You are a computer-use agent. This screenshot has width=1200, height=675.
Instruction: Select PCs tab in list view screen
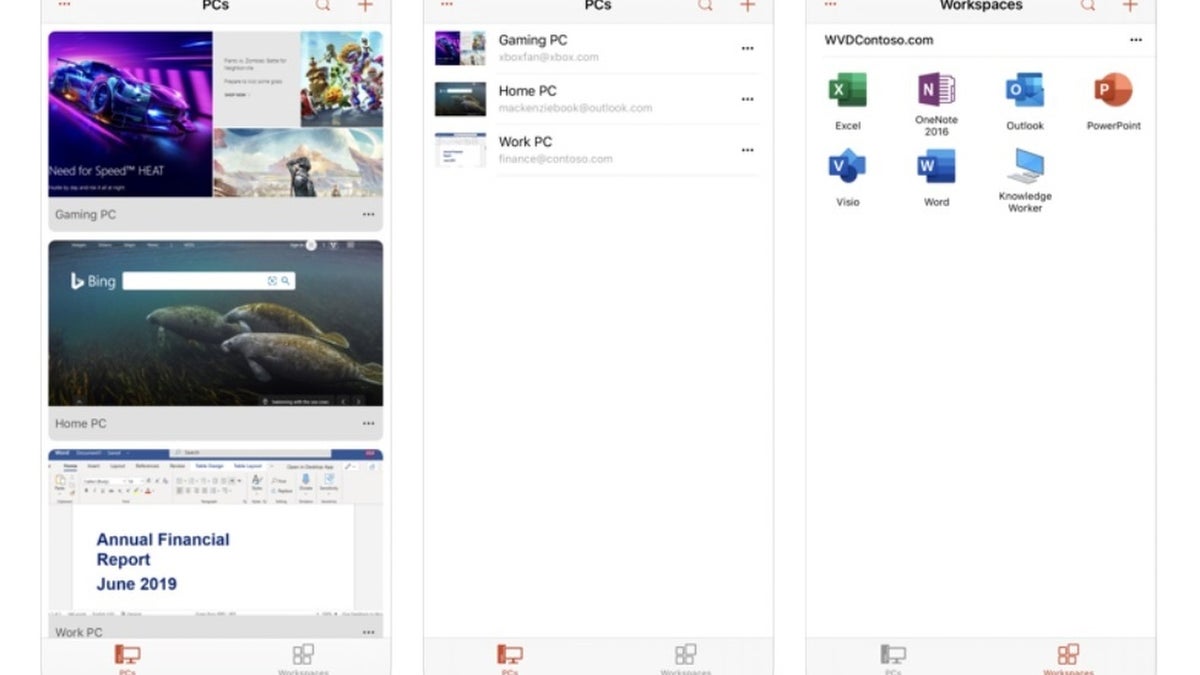pos(510,659)
